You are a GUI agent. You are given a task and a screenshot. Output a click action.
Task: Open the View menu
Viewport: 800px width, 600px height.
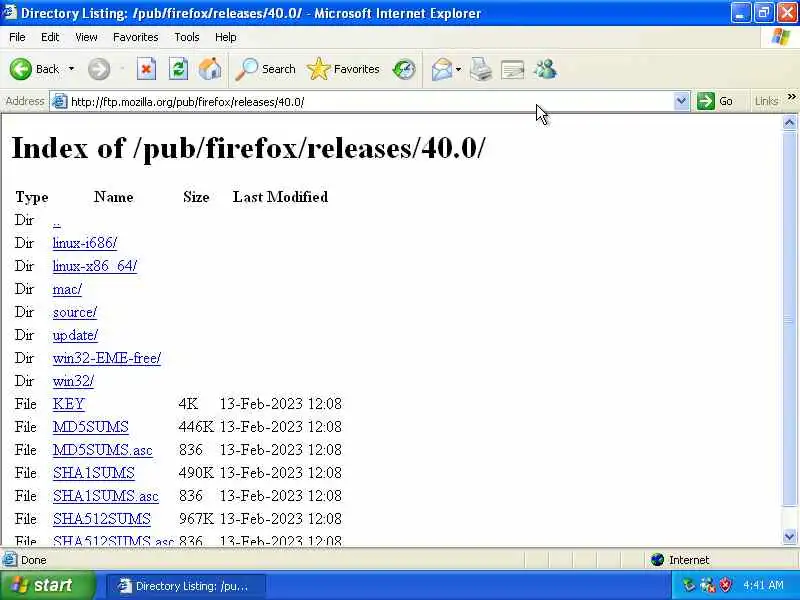(x=86, y=37)
